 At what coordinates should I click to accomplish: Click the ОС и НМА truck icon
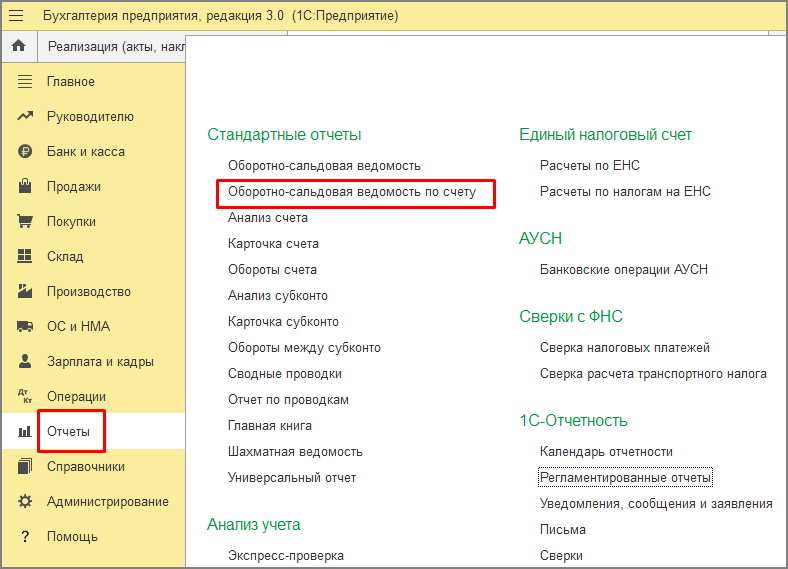pos(26,327)
